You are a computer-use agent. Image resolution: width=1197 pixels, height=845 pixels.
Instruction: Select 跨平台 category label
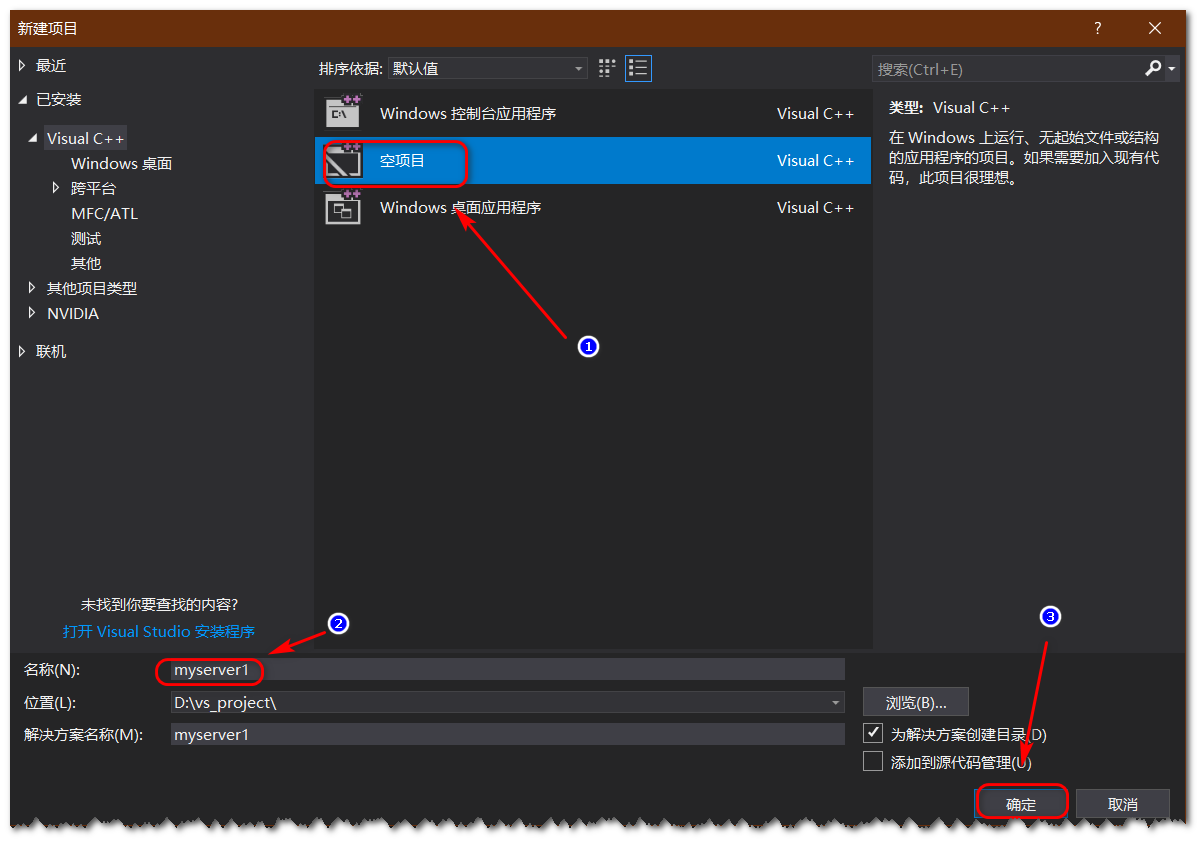coord(93,189)
